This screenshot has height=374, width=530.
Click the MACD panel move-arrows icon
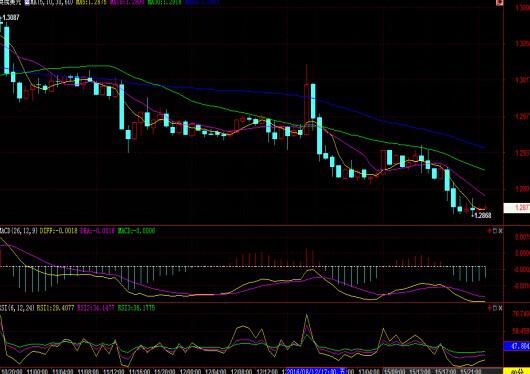(489, 231)
